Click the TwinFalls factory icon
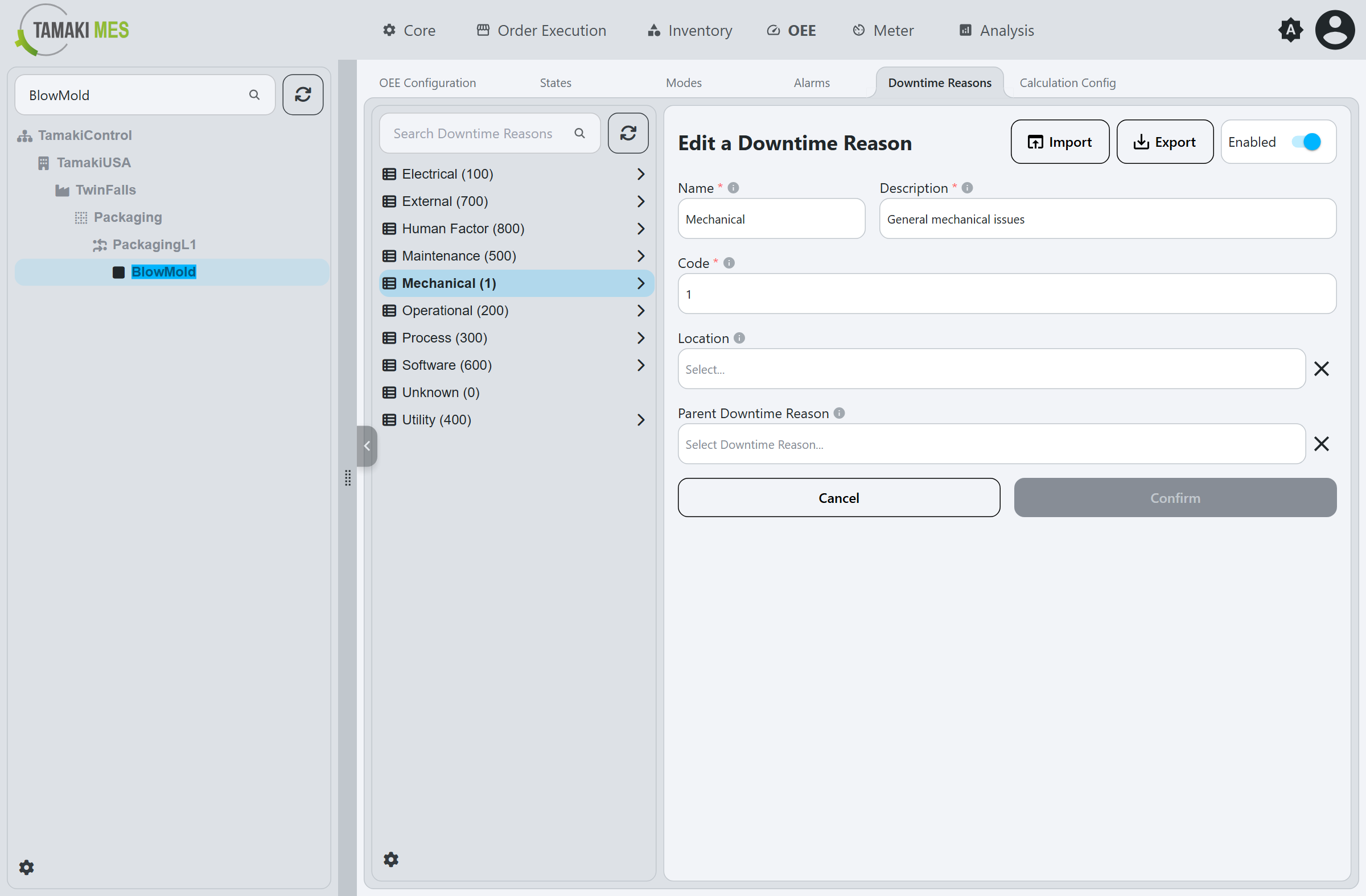 point(62,190)
